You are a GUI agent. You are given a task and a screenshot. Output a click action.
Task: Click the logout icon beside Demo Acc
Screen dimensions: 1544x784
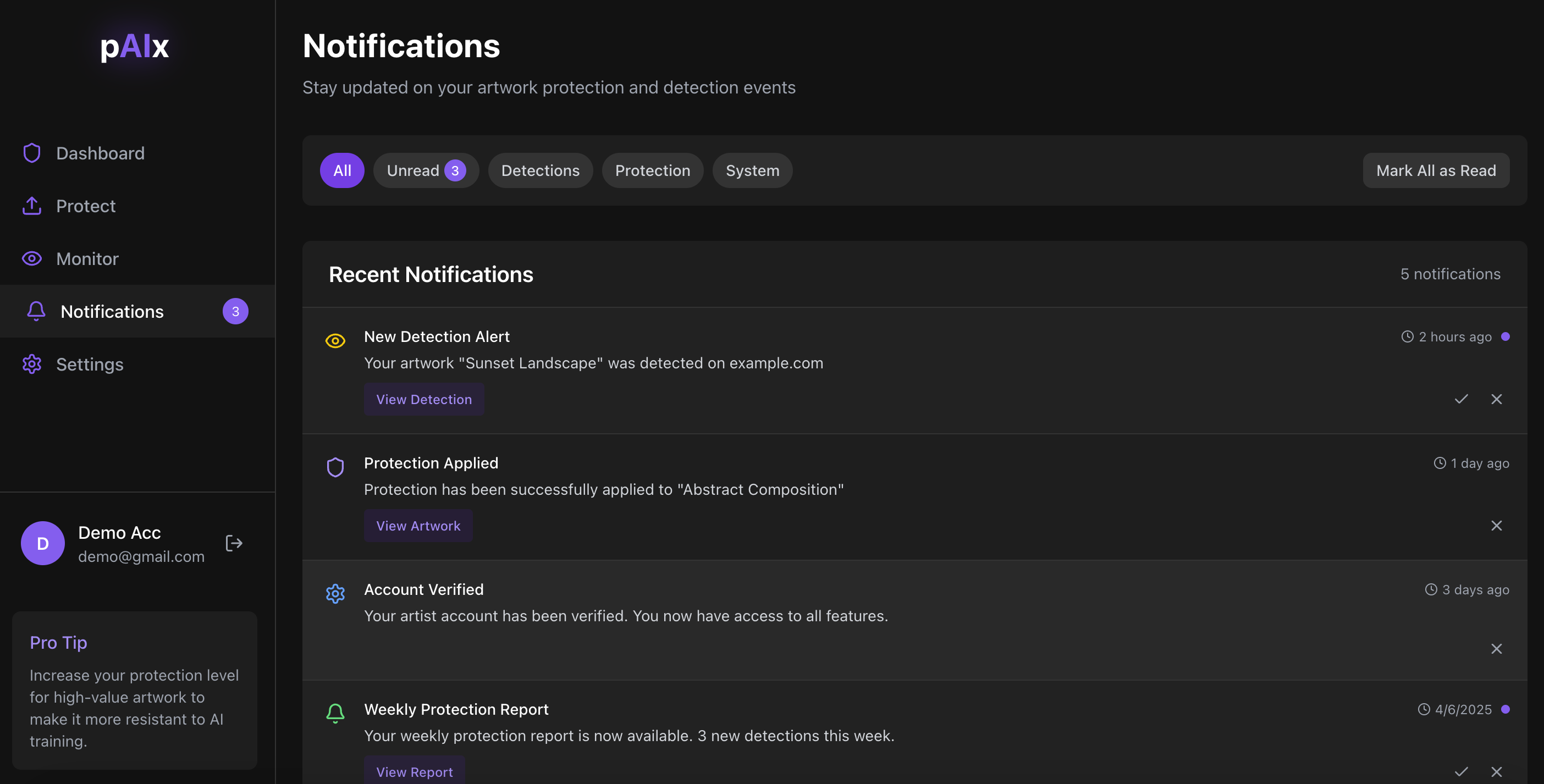point(234,543)
